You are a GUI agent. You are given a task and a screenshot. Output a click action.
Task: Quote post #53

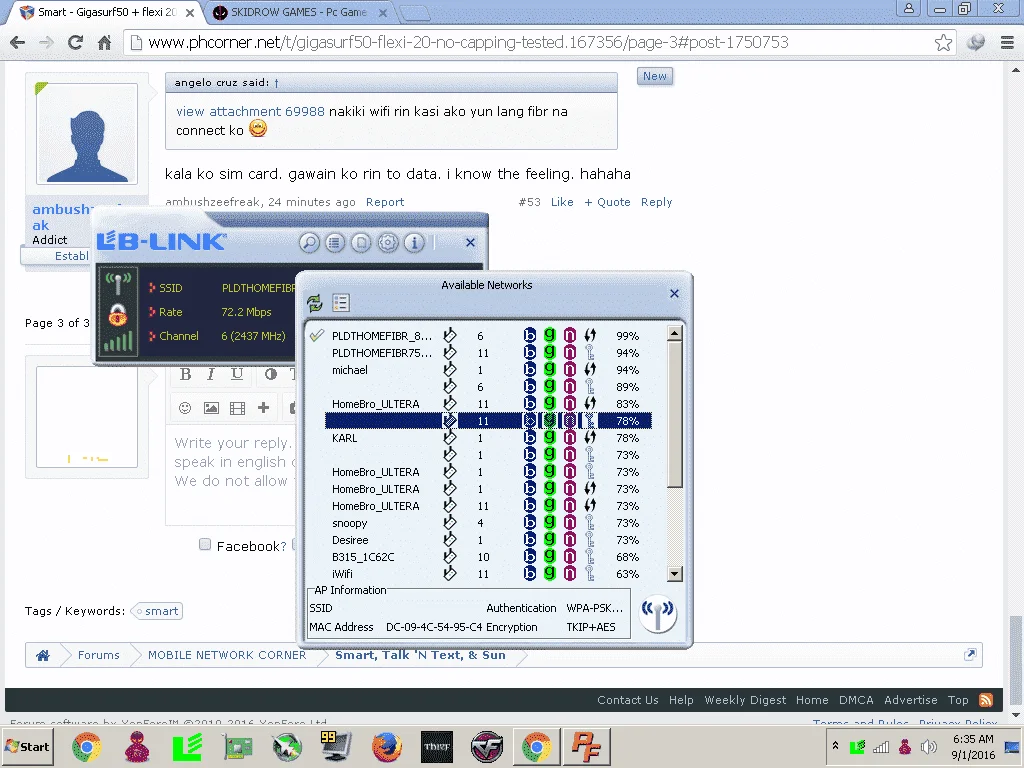[x=607, y=202]
